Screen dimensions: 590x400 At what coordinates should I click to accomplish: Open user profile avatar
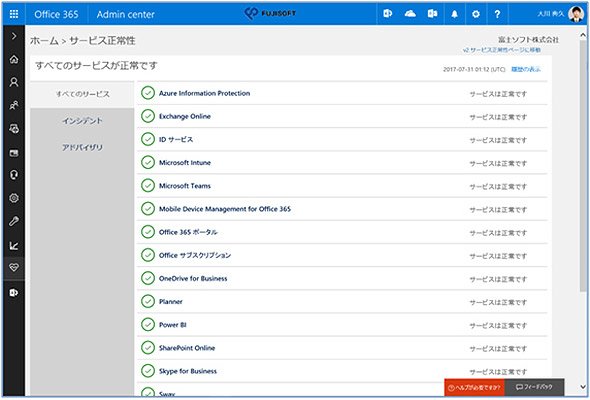click(576, 14)
